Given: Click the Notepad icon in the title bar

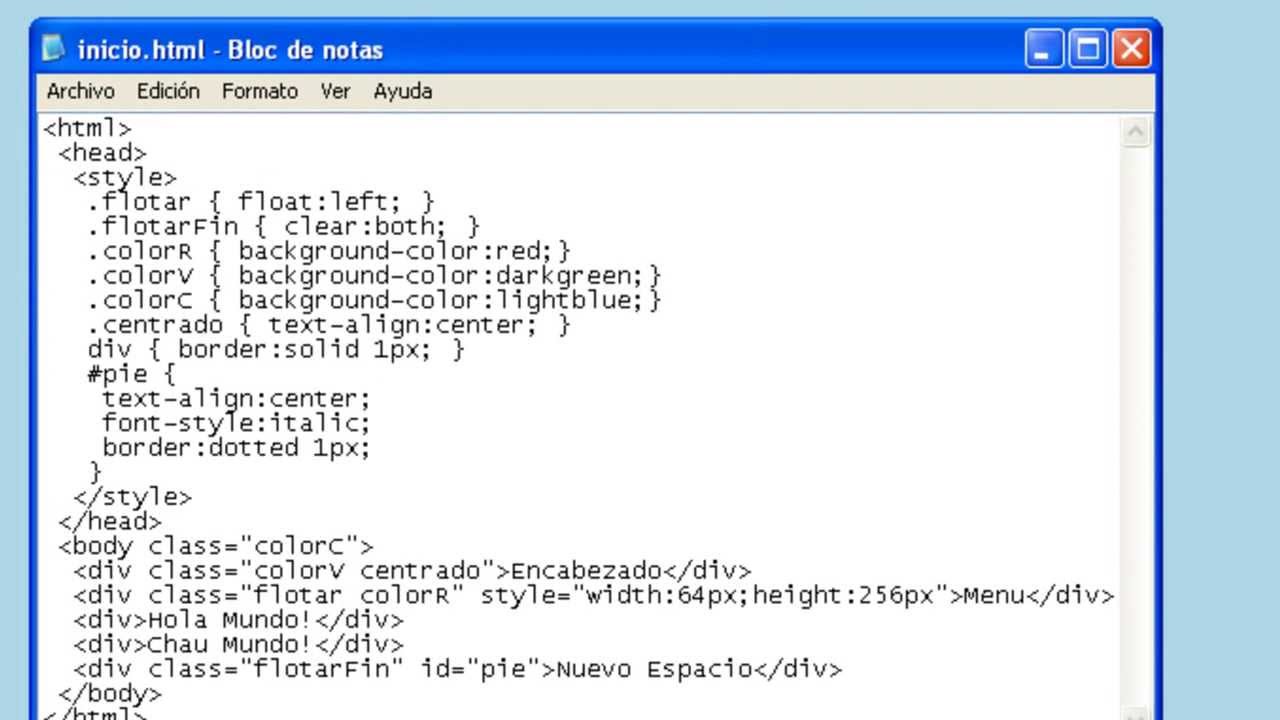Looking at the screenshot, I should pyautogui.click(x=54, y=49).
